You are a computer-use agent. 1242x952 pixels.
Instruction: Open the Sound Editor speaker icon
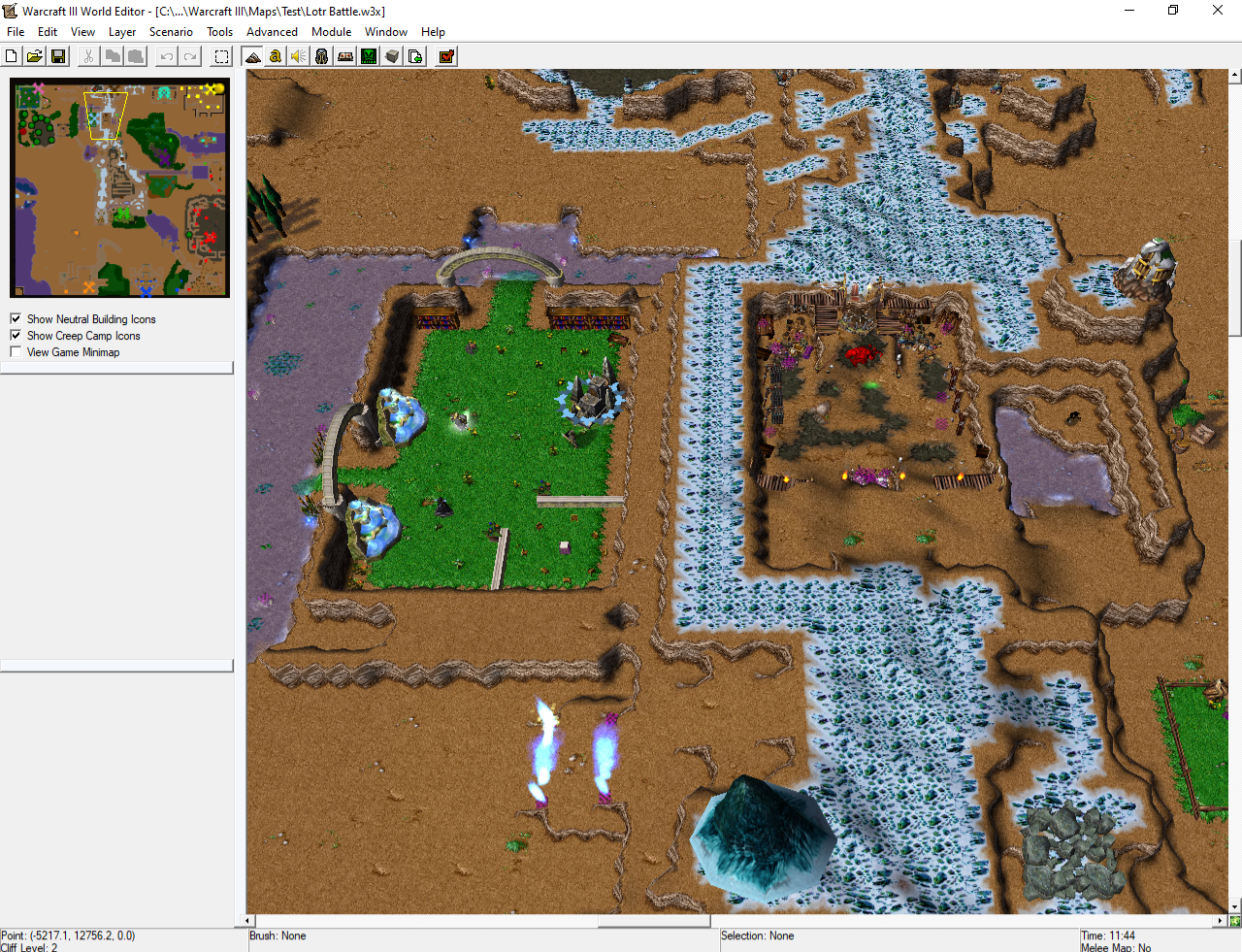point(299,56)
